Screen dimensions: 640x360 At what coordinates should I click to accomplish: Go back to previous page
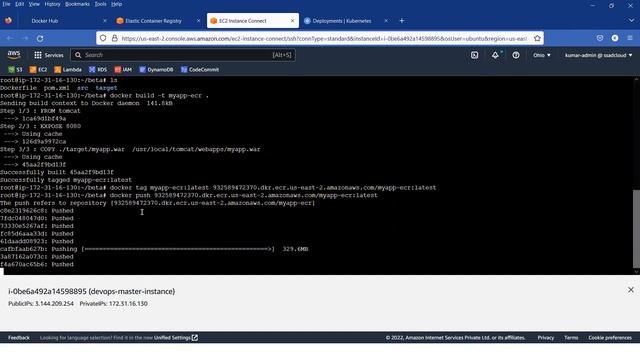[x=10, y=38]
